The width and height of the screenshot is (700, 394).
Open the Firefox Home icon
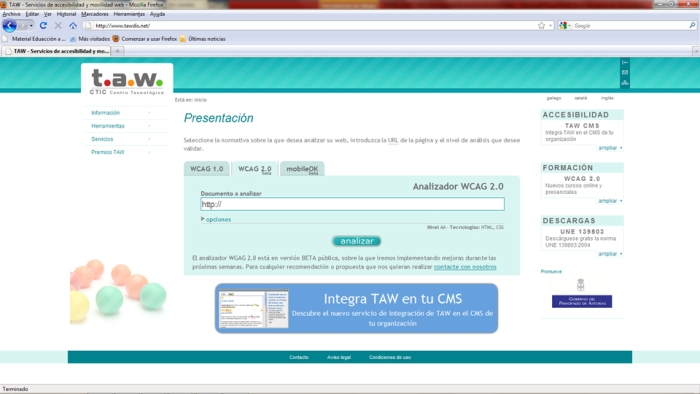pyautogui.click(x=73, y=26)
